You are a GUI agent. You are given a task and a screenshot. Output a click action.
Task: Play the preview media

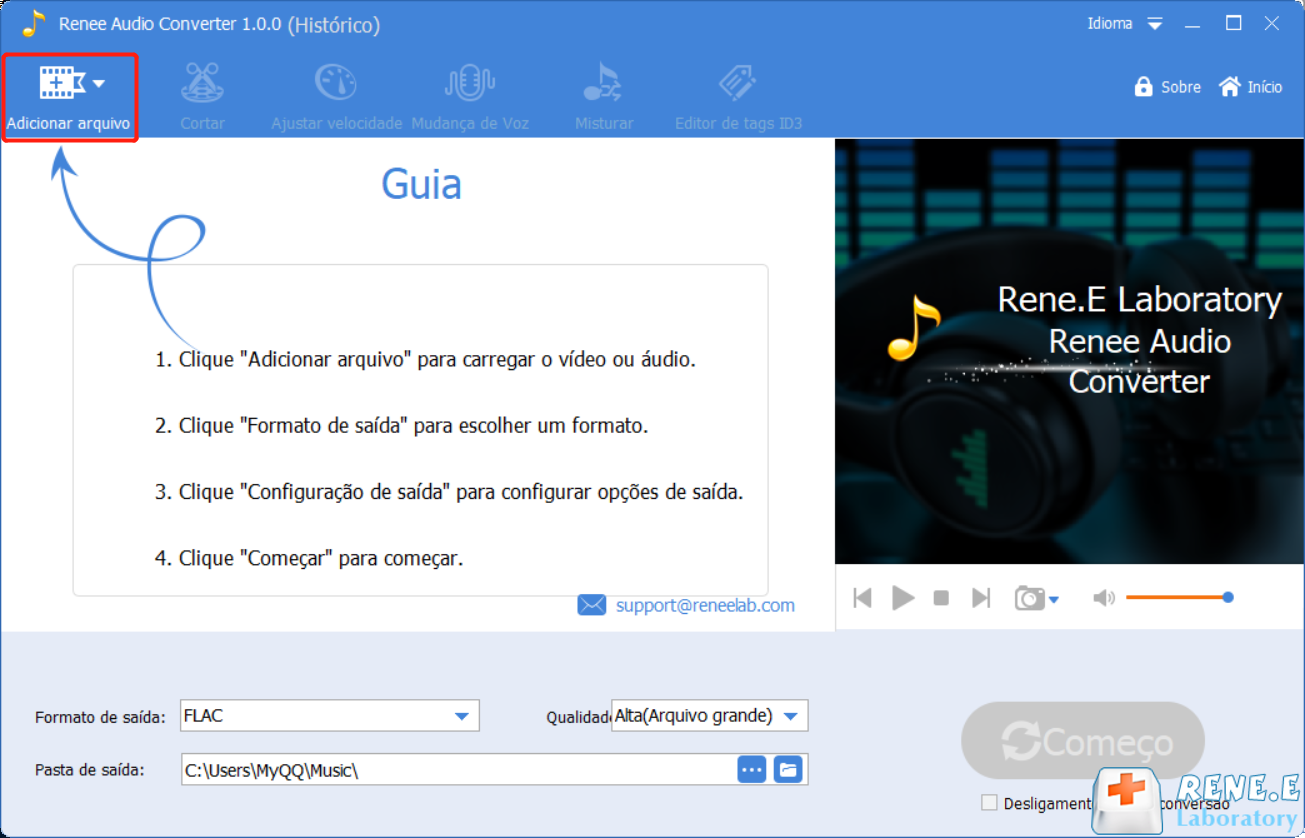903,598
